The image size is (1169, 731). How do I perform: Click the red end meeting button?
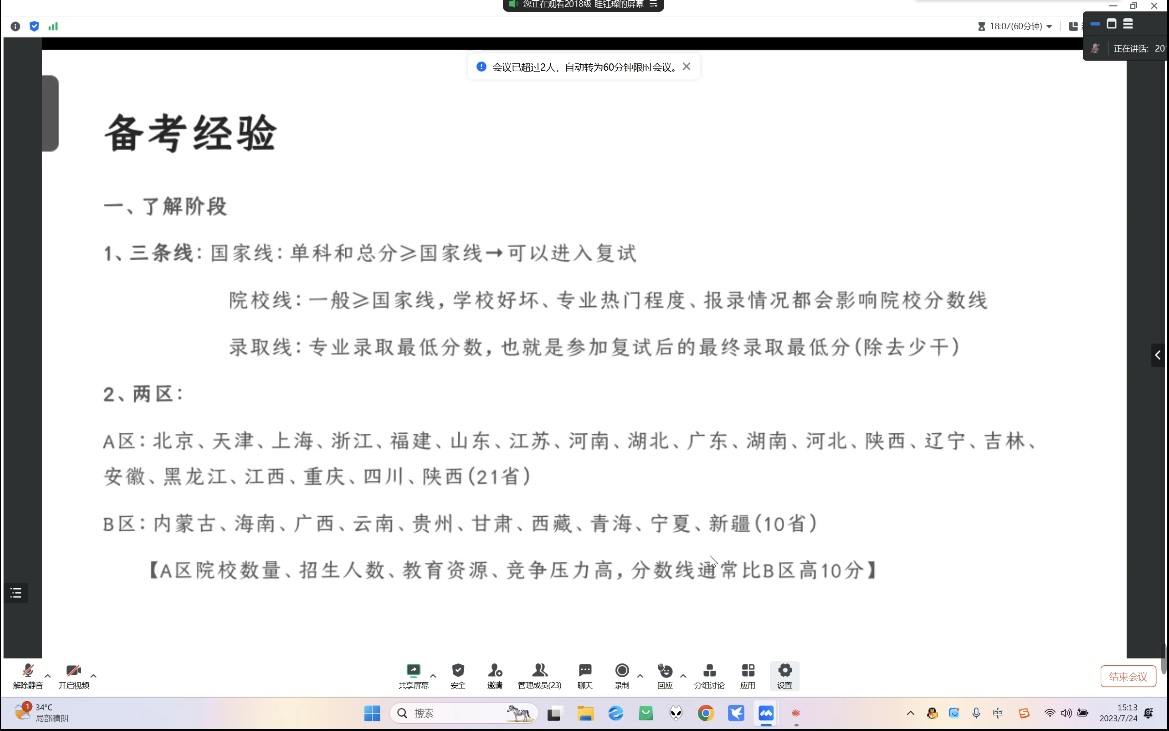pos(1128,677)
